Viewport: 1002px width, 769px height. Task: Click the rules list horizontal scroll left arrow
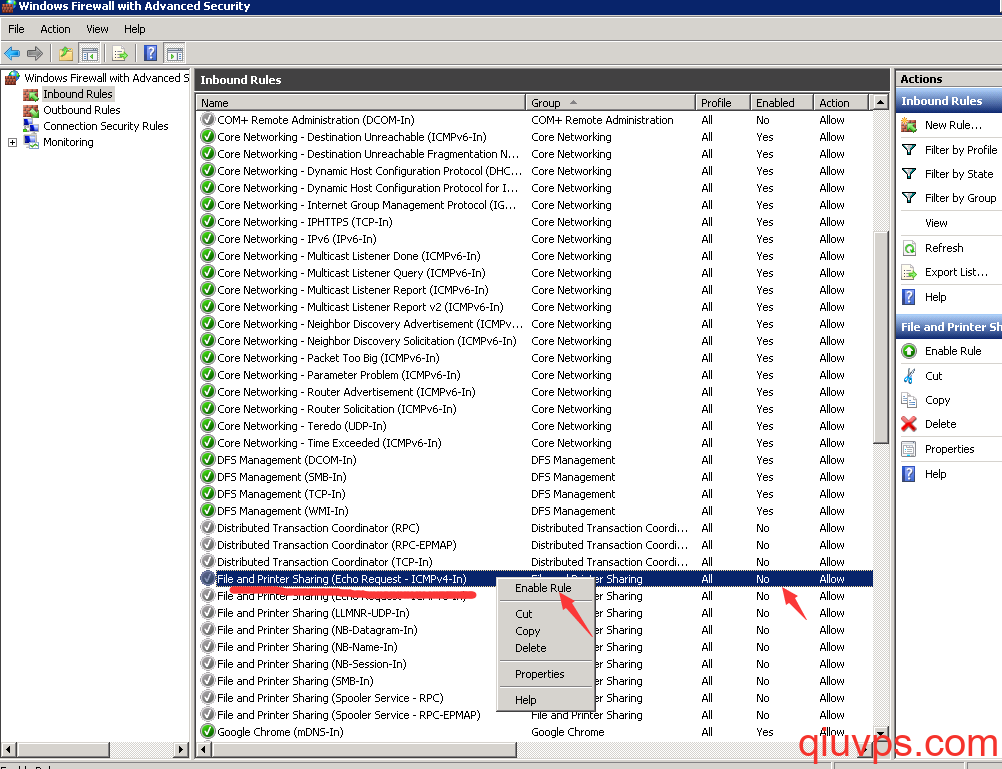[x=204, y=749]
